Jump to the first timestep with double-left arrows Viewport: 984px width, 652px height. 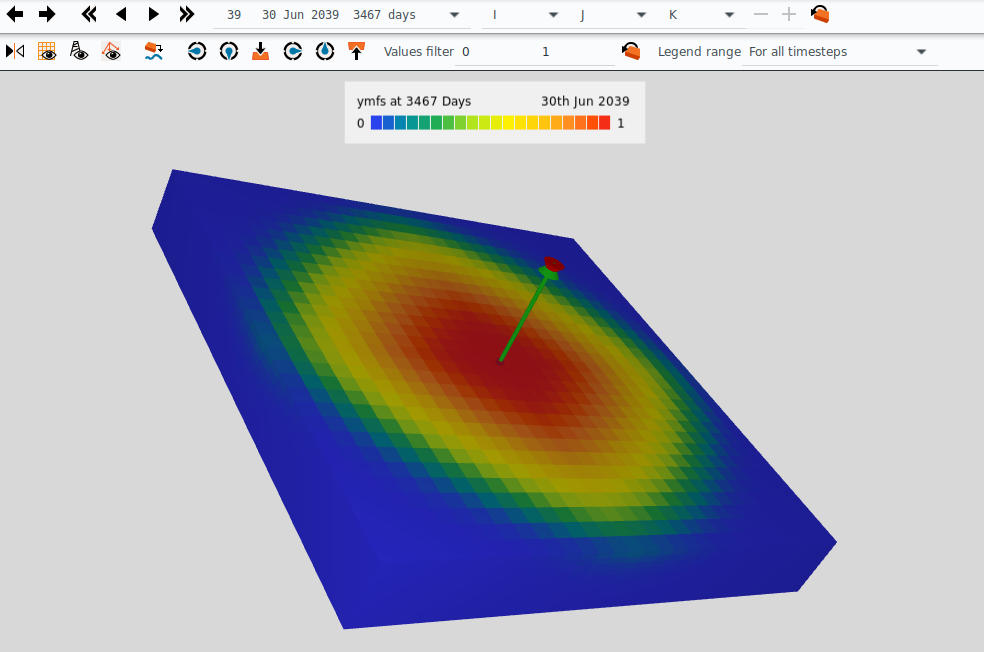[89, 15]
